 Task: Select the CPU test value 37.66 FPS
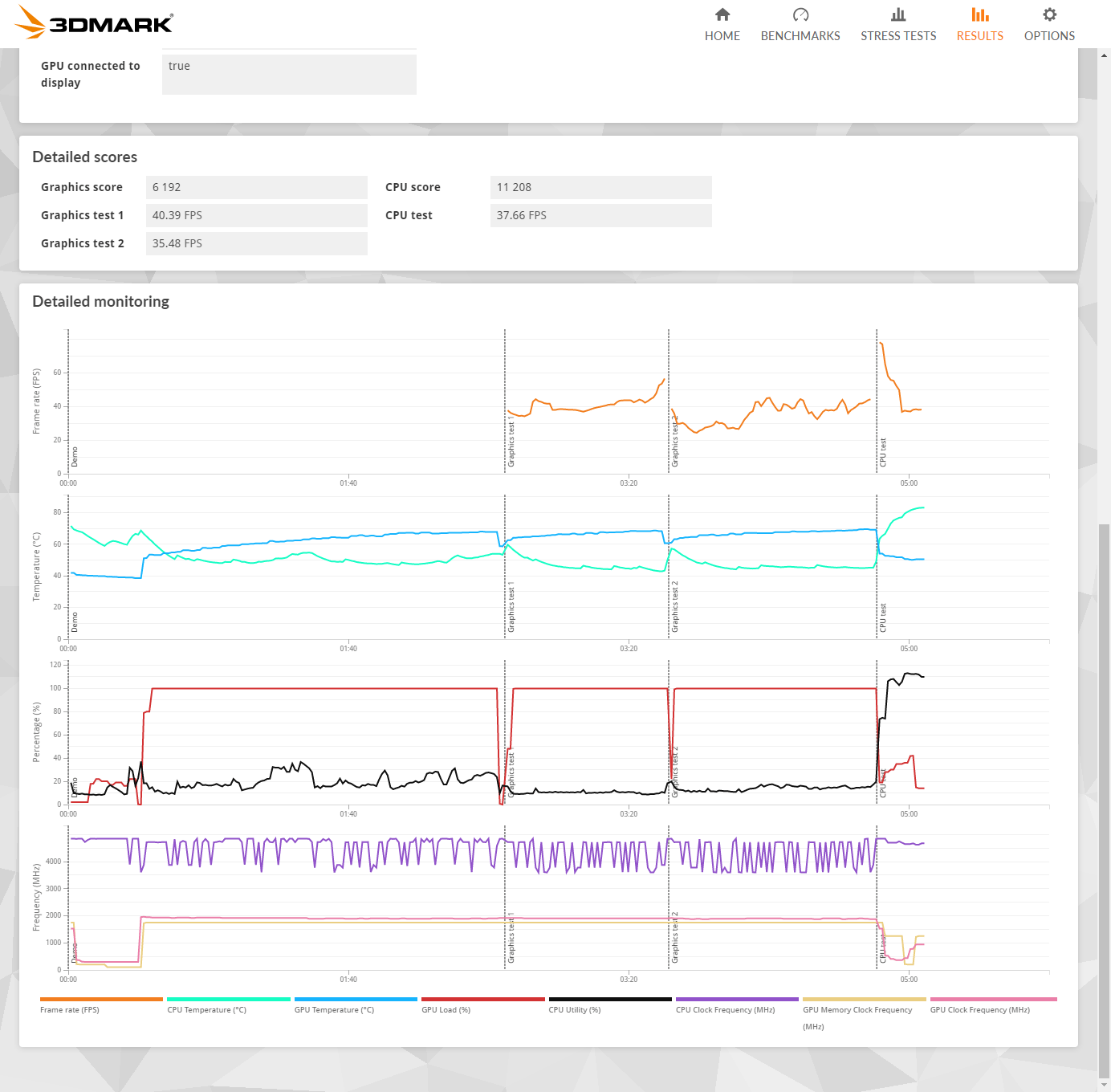(x=601, y=215)
